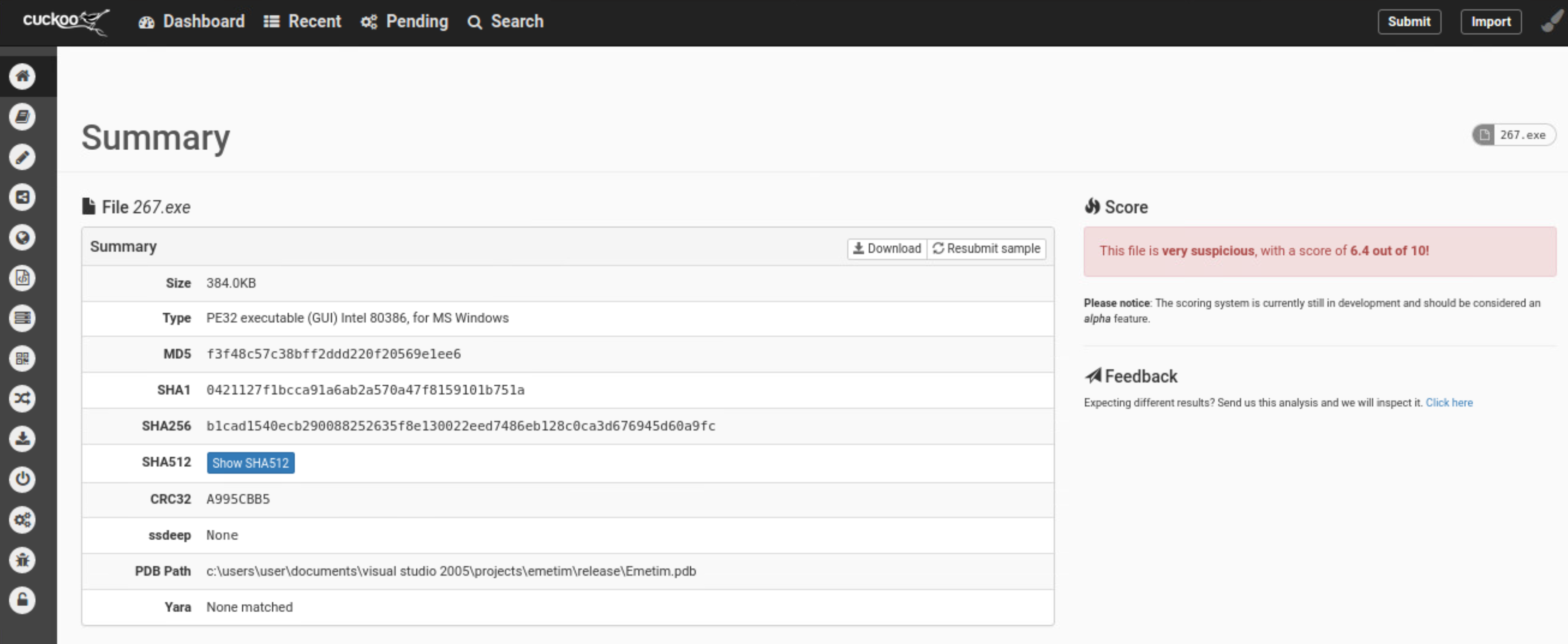The image size is (1568, 644).
Task: Click the feedback link Click here
Action: click(x=1449, y=402)
